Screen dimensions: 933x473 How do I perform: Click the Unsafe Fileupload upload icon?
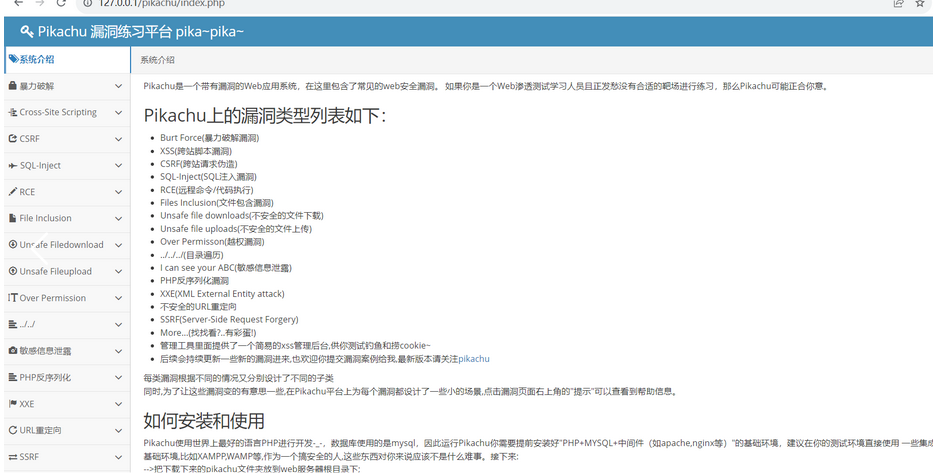[x=12, y=271]
